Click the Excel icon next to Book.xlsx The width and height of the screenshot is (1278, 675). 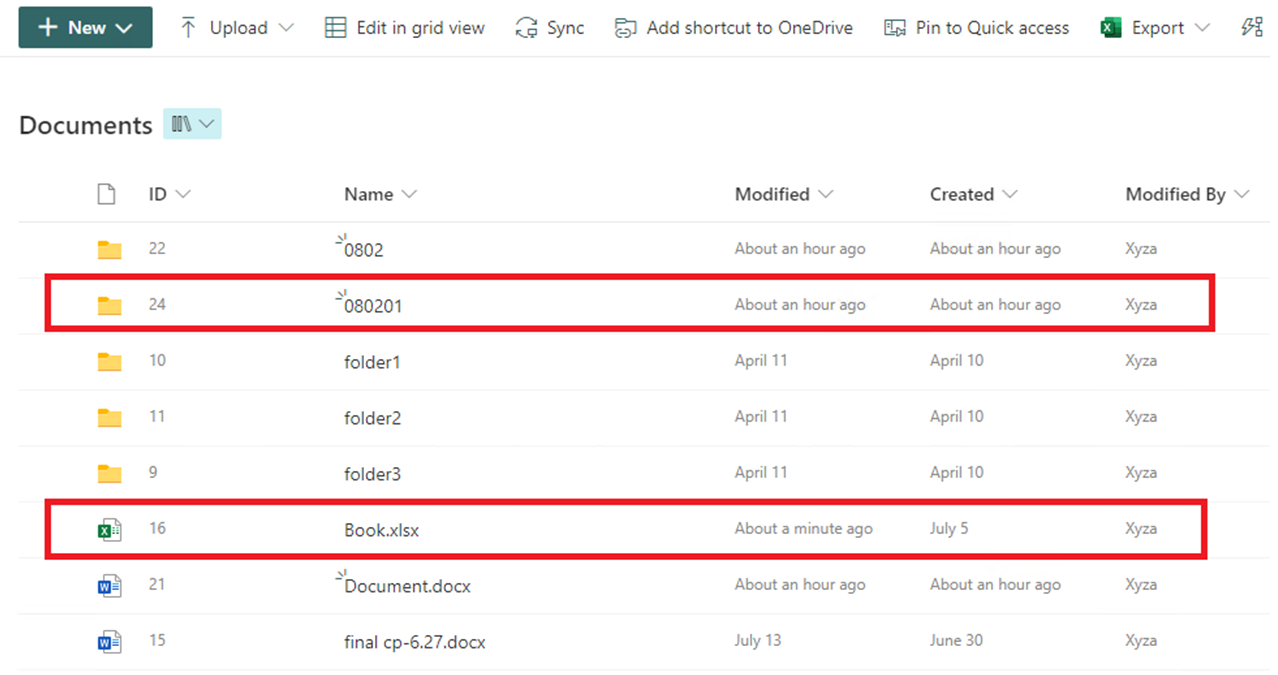tap(109, 528)
